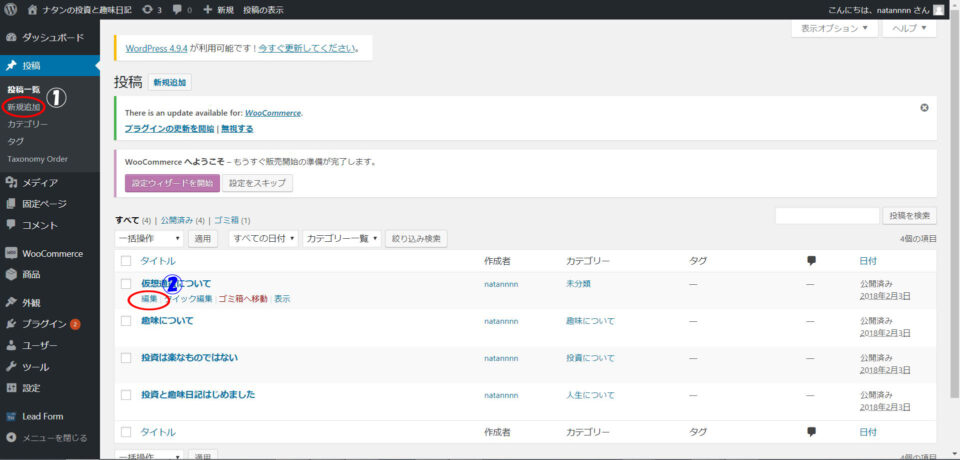
Task: Click 投稿の表示 in the admin bar
Action: coord(263,10)
